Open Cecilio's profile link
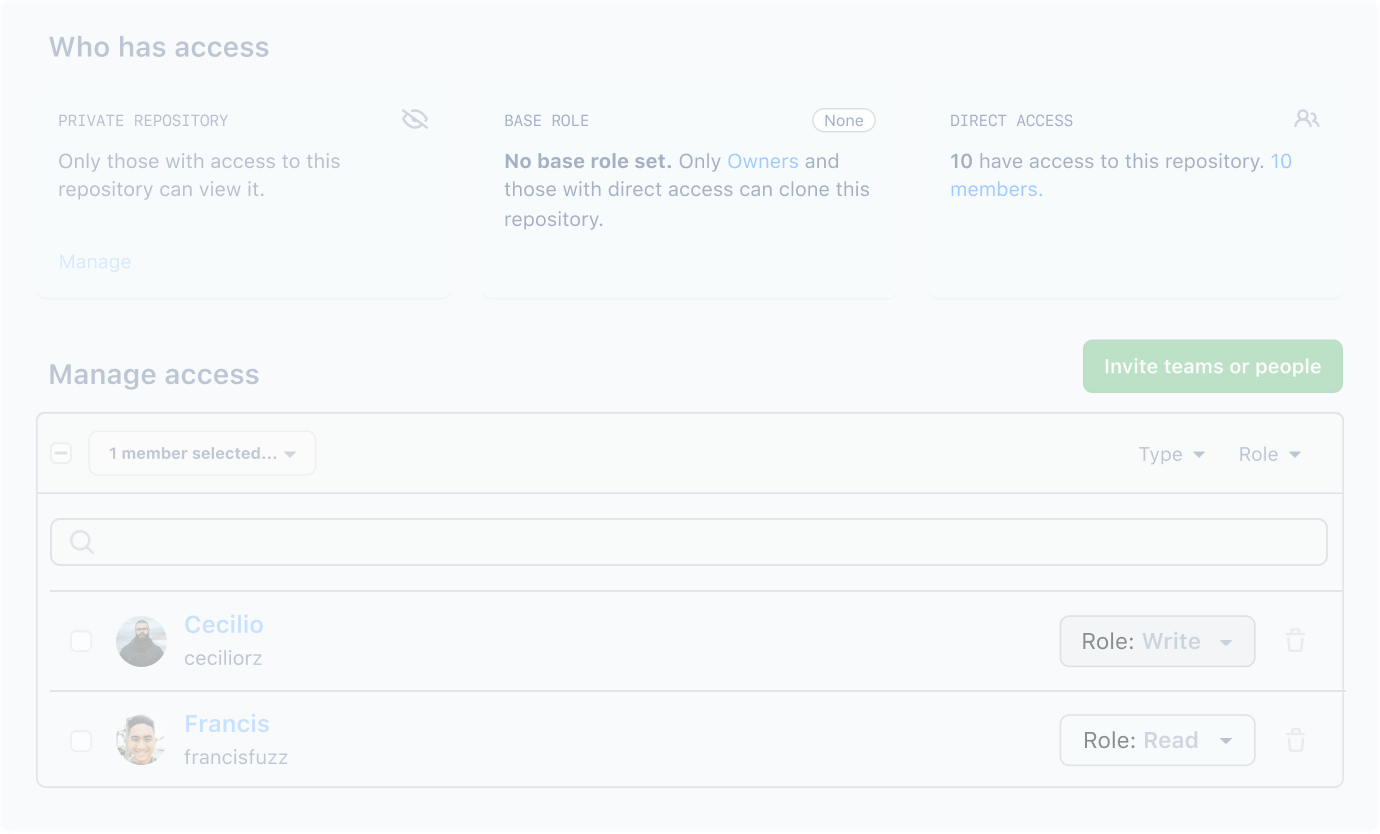Image resolution: width=1380 pixels, height=834 pixels. point(224,624)
